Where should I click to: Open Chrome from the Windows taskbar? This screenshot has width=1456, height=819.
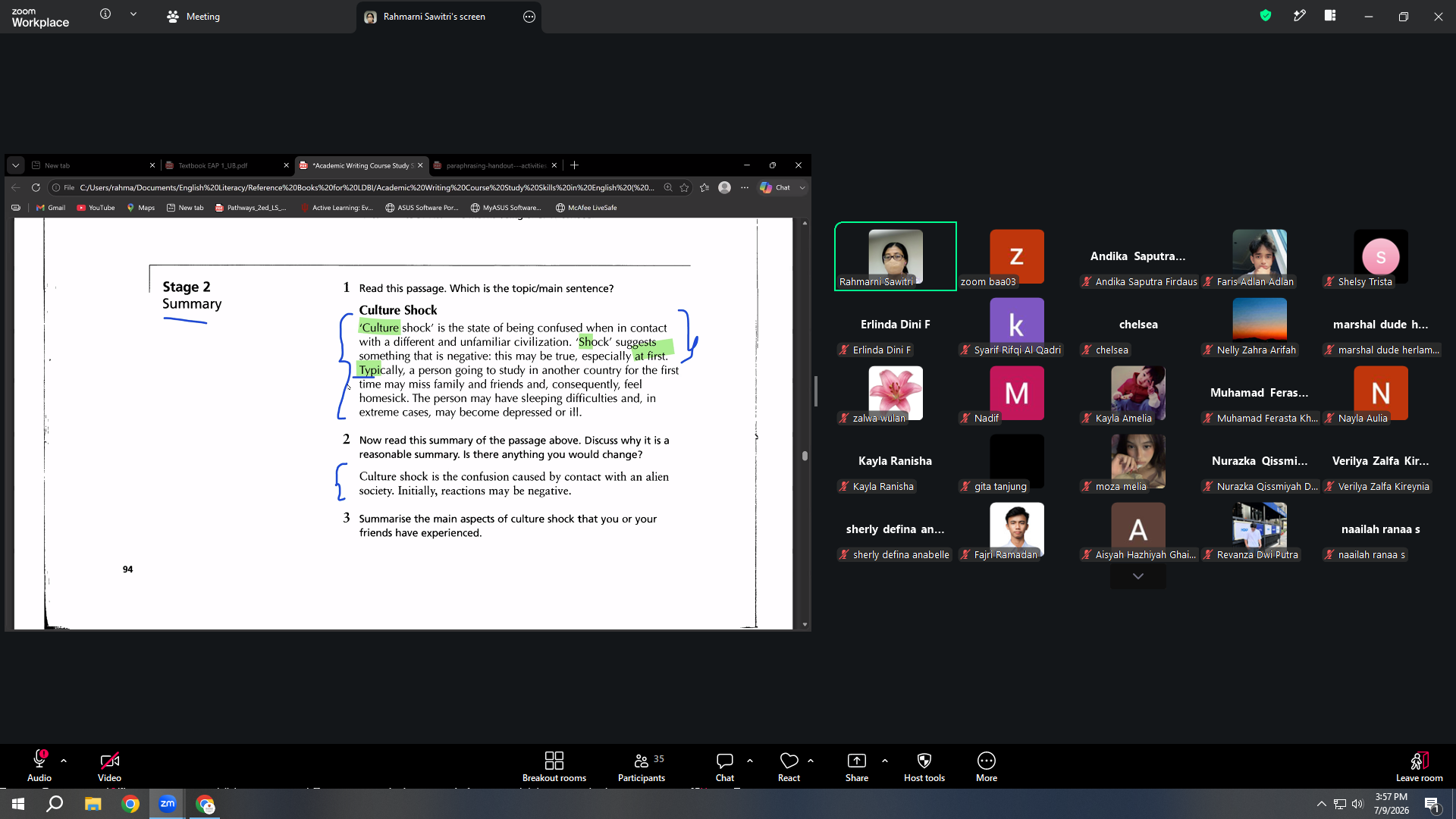pyautogui.click(x=130, y=804)
